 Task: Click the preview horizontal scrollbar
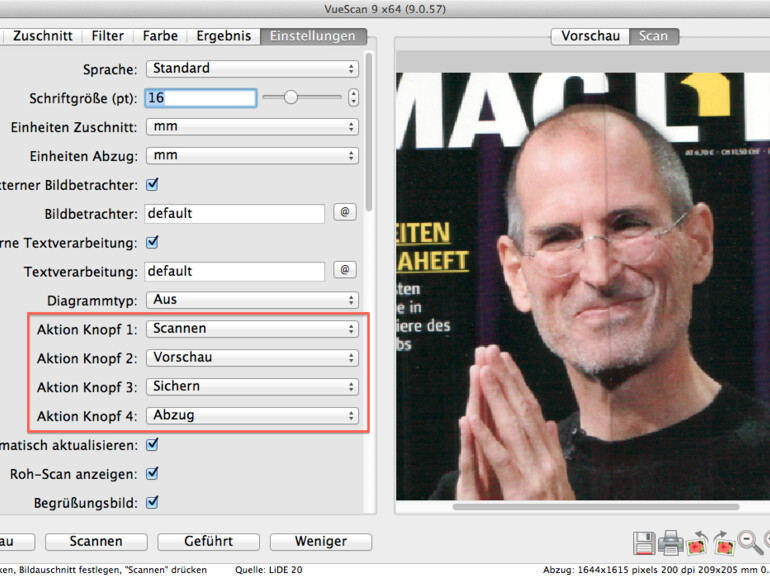[596, 506]
